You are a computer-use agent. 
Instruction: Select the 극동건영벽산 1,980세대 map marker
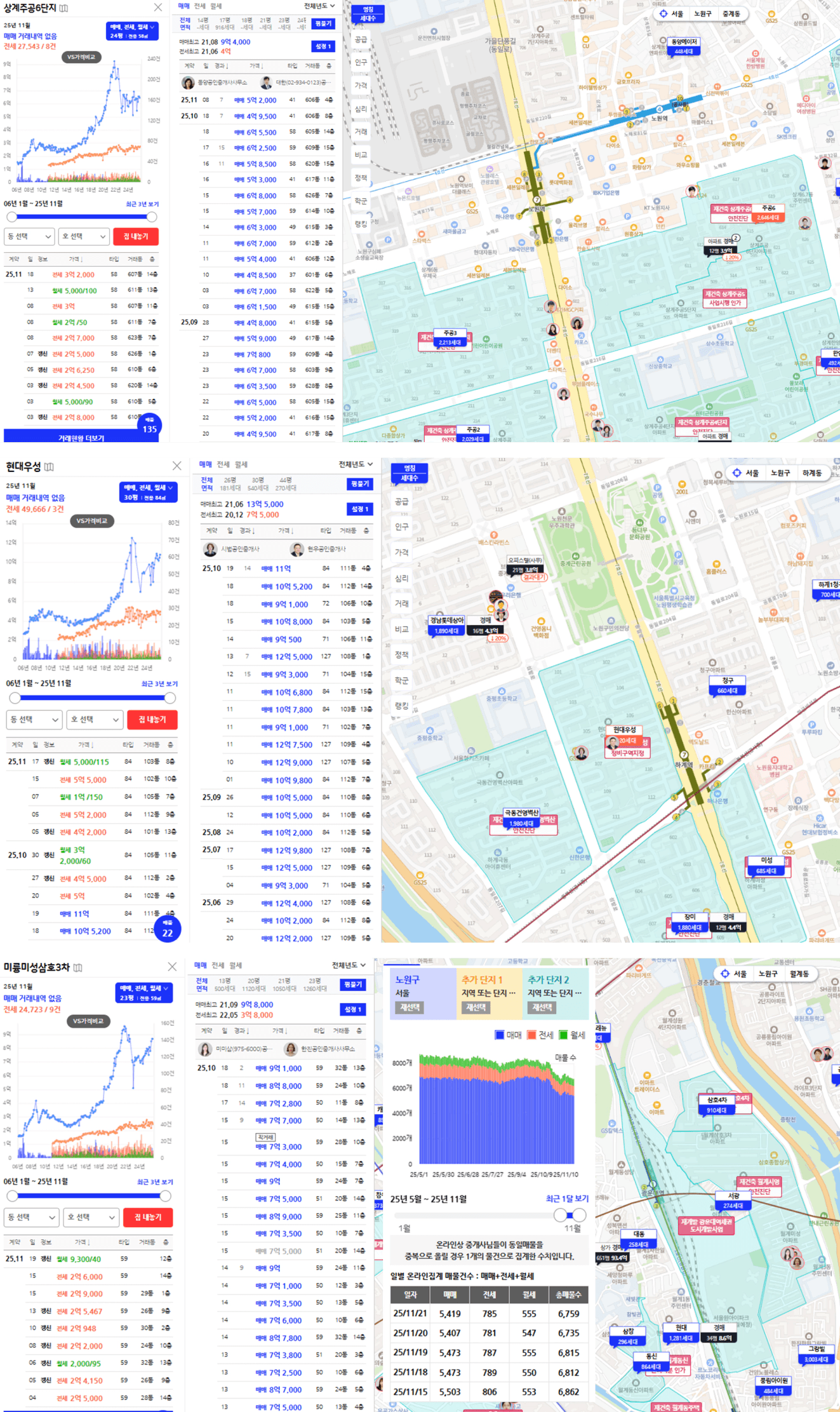click(x=521, y=818)
